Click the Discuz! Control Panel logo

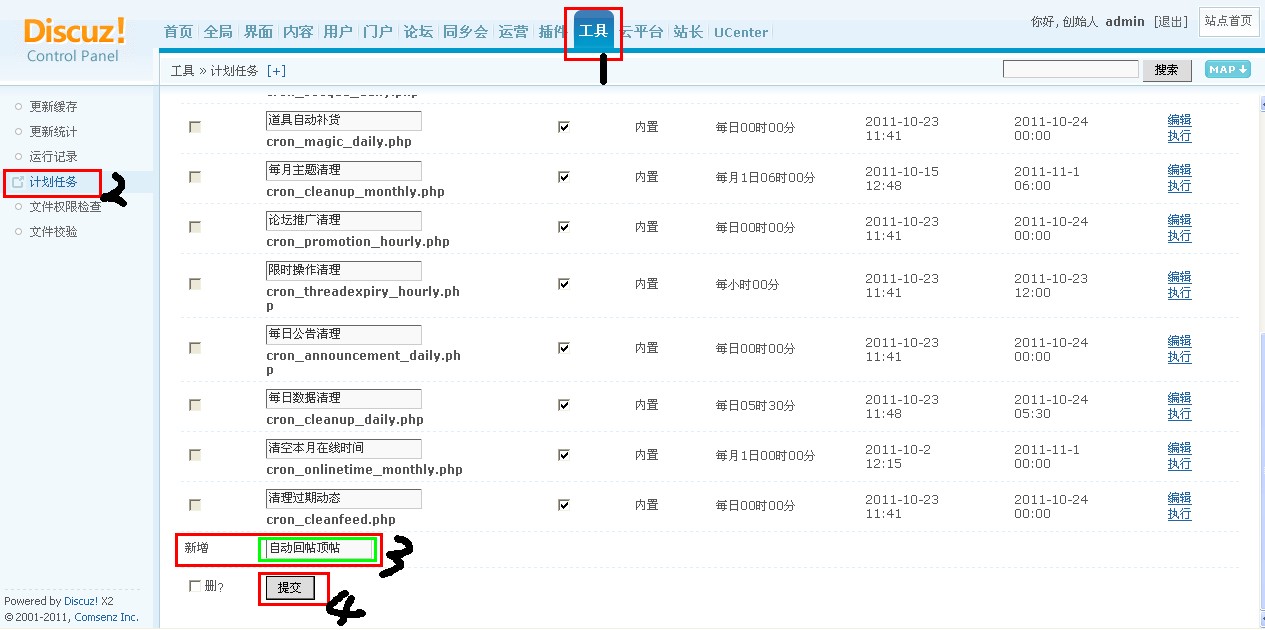pos(75,40)
